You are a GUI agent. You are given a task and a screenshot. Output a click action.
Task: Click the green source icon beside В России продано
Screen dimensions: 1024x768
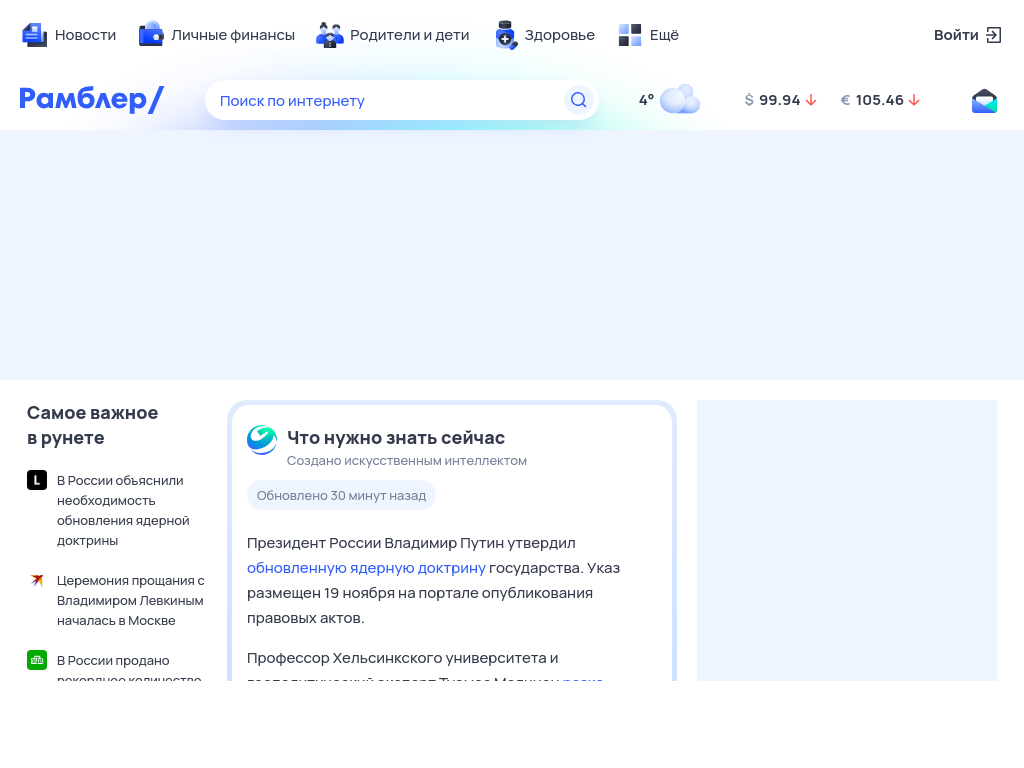pyautogui.click(x=37, y=660)
